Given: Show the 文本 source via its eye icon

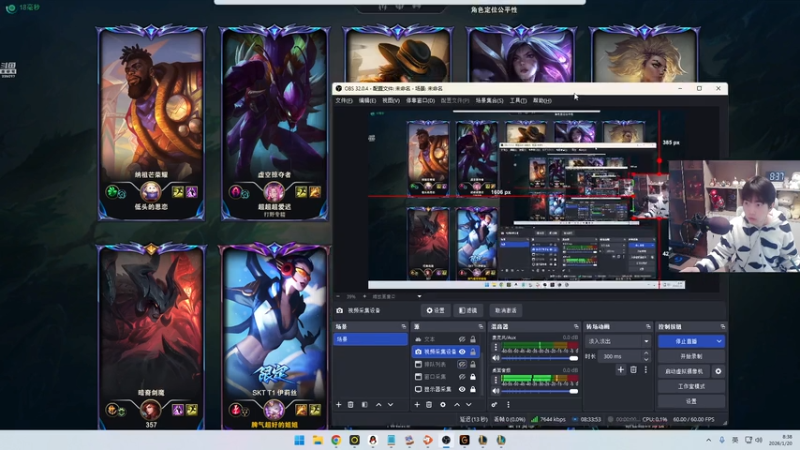Looking at the screenshot, I should pos(462,339).
